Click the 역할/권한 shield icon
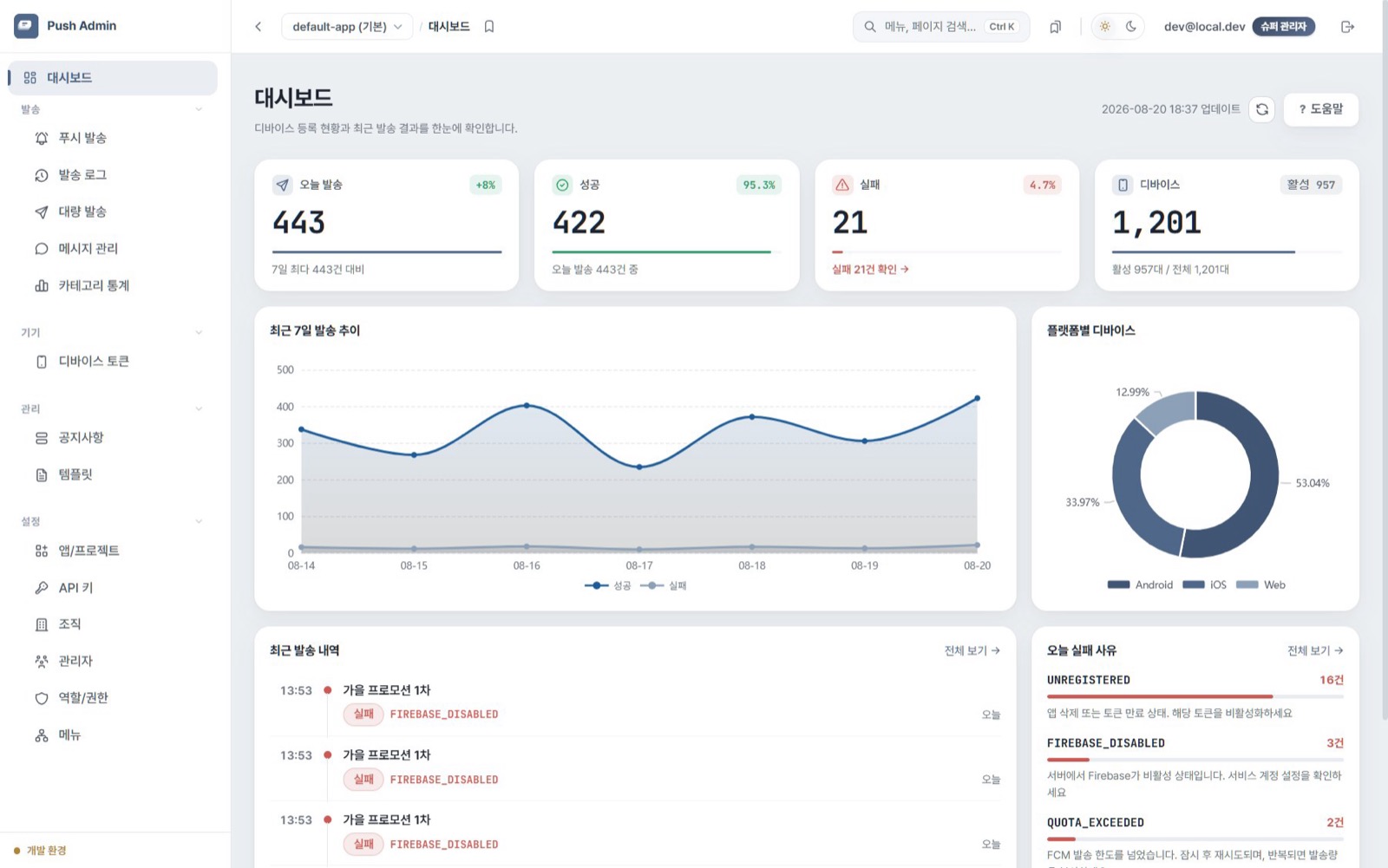The image size is (1388, 868). pyautogui.click(x=42, y=698)
